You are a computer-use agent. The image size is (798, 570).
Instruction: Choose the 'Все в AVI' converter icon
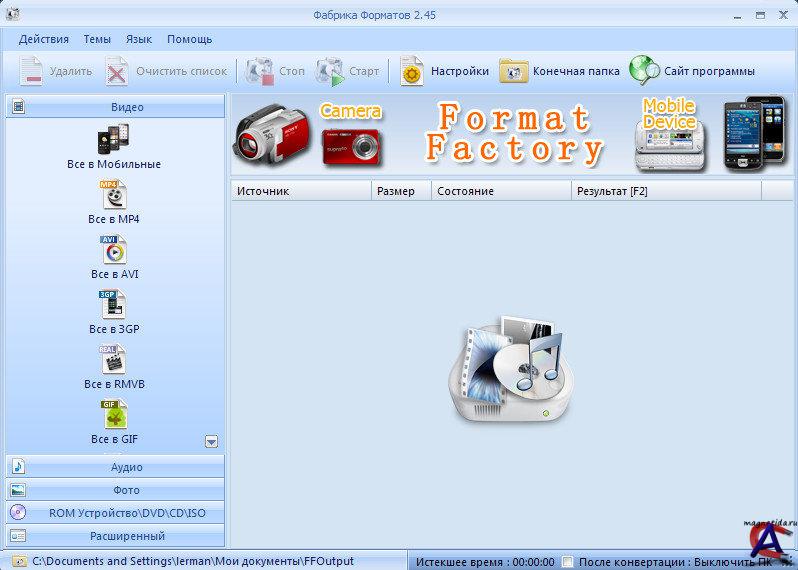click(x=113, y=249)
